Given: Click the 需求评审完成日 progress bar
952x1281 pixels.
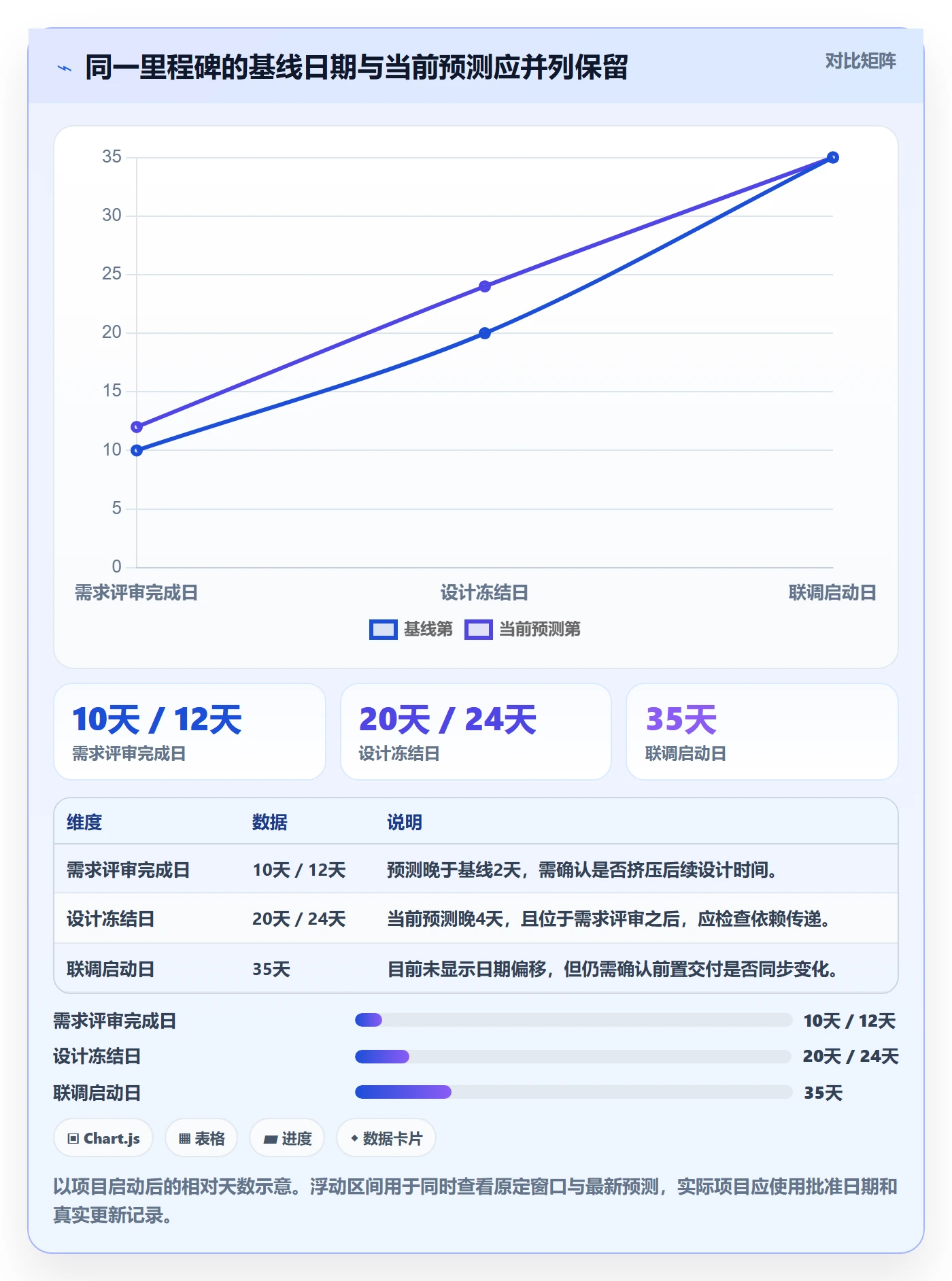Looking at the screenshot, I should coord(573,1020).
